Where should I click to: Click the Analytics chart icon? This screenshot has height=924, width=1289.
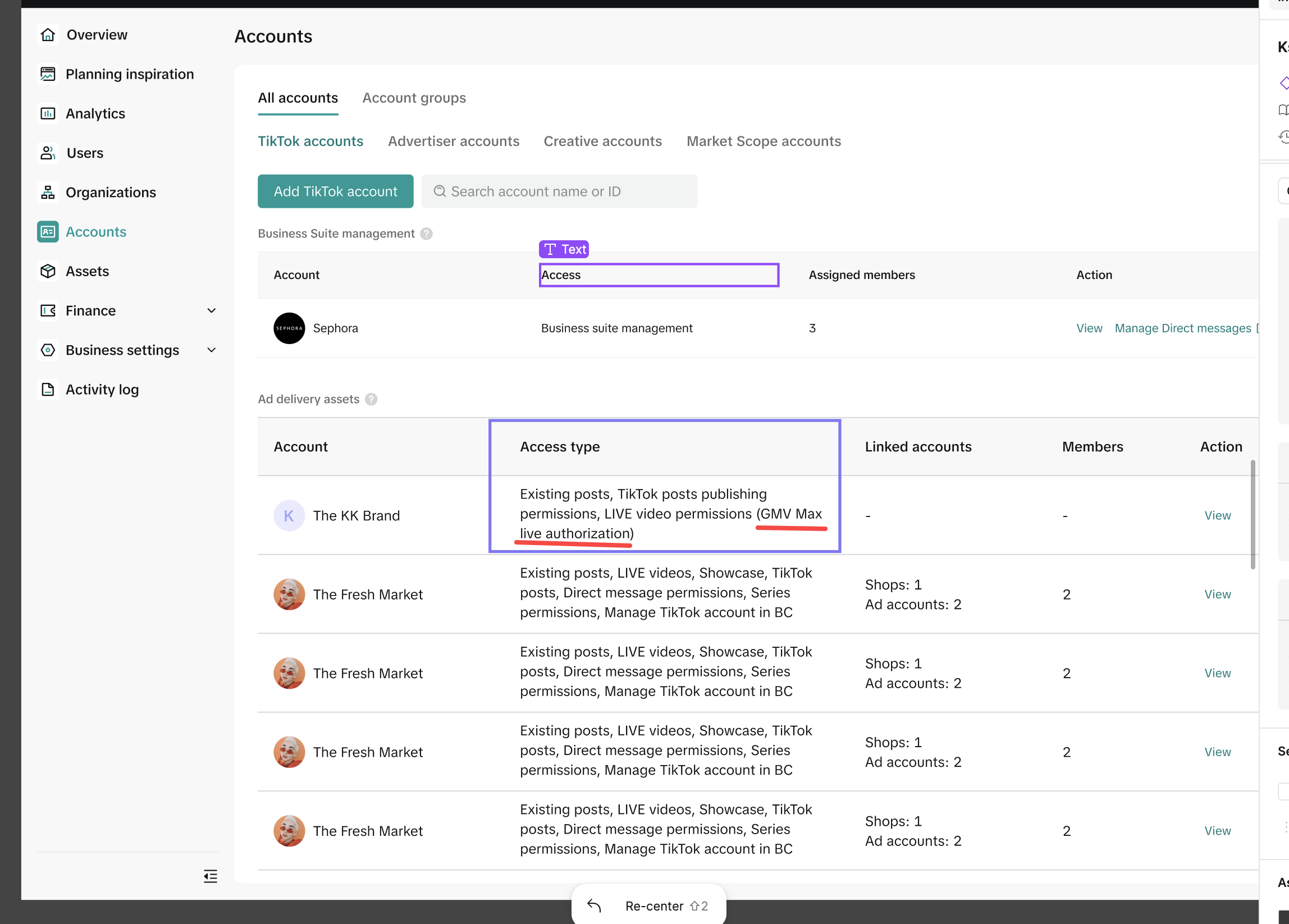48,113
